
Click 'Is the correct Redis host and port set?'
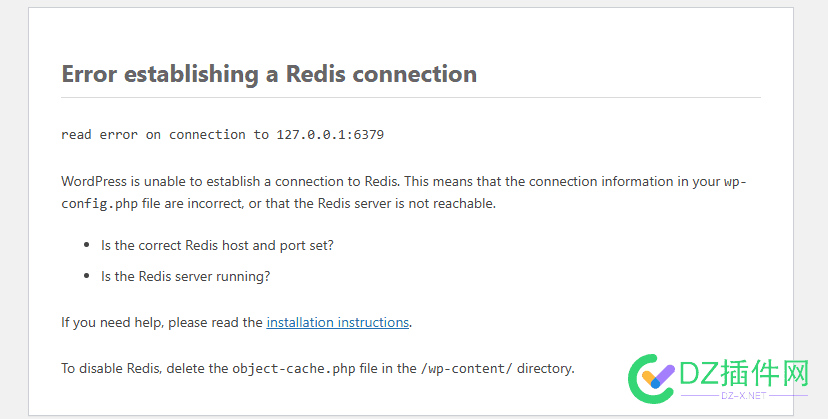(217, 246)
